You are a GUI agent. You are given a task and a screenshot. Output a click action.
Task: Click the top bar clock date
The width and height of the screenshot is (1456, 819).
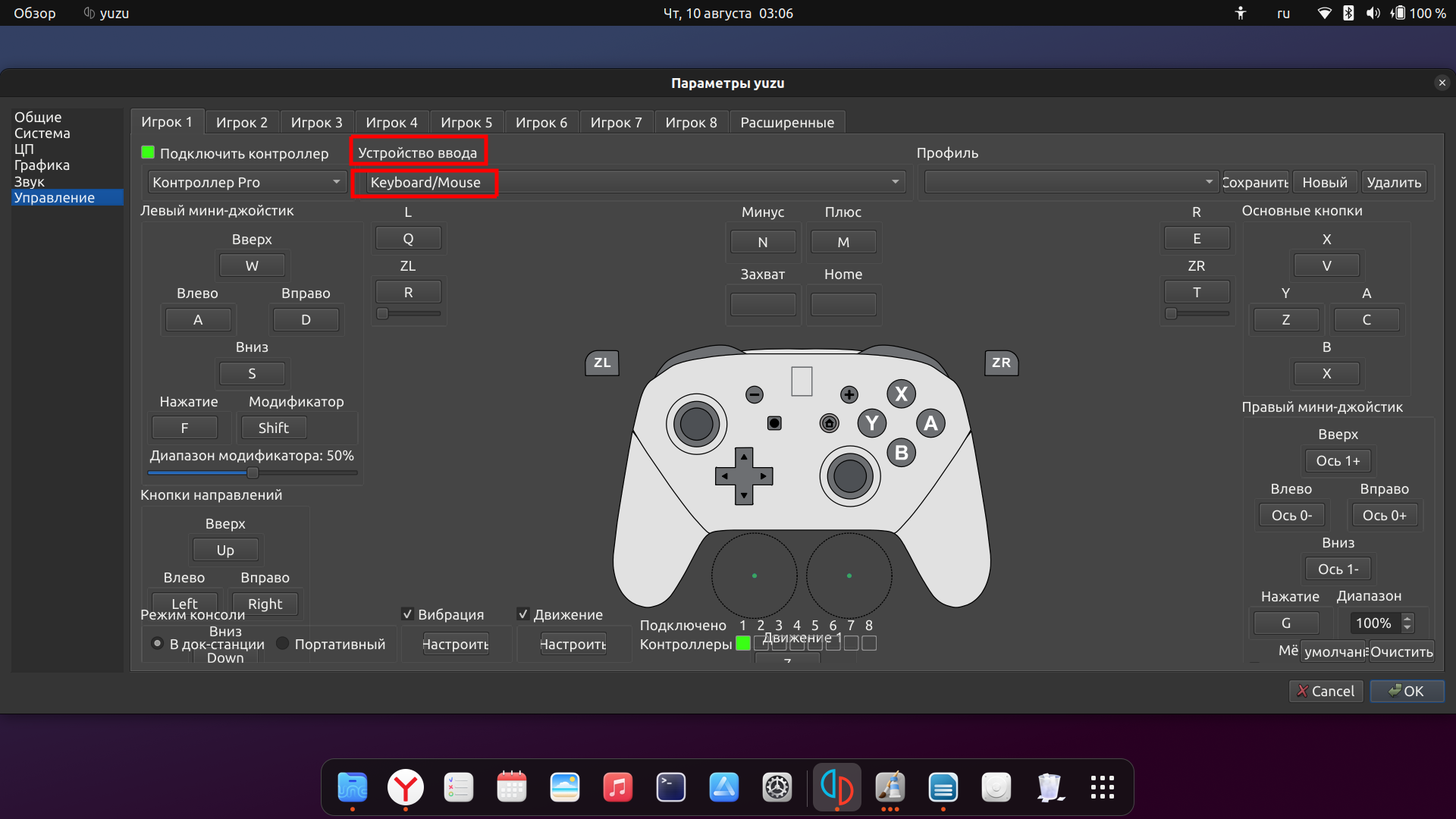coord(728,13)
